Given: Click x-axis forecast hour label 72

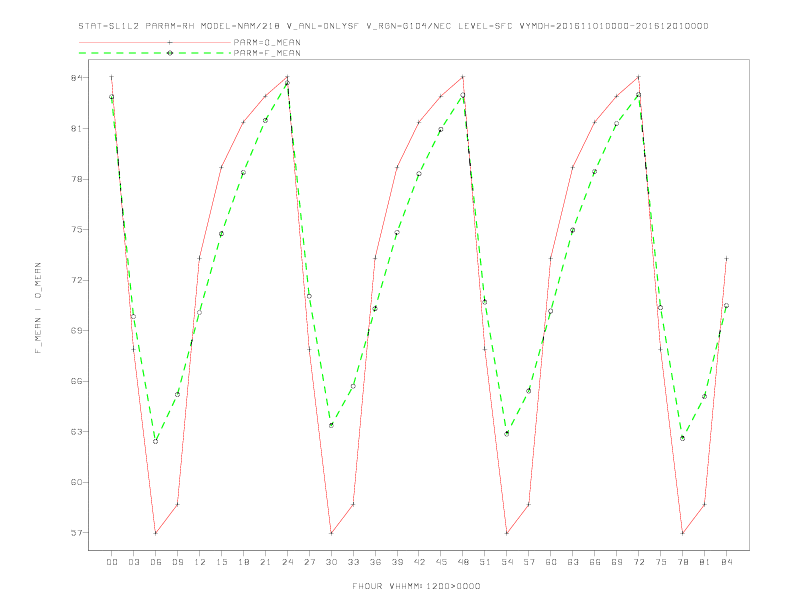Looking at the screenshot, I should click(x=639, y=562).
